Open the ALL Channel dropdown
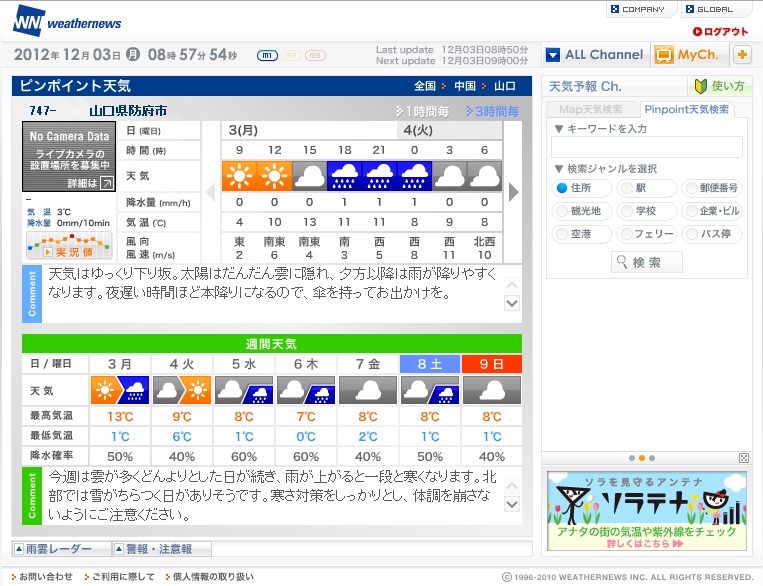763x586 pixels. [x=595, y=55]
